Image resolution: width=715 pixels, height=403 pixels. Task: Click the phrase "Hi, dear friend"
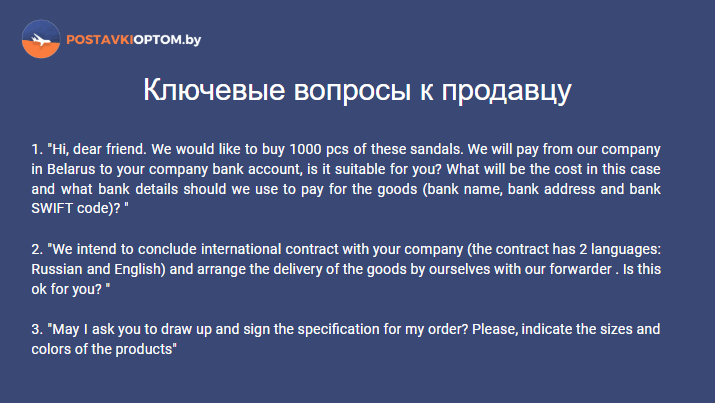tap(98, 149)
